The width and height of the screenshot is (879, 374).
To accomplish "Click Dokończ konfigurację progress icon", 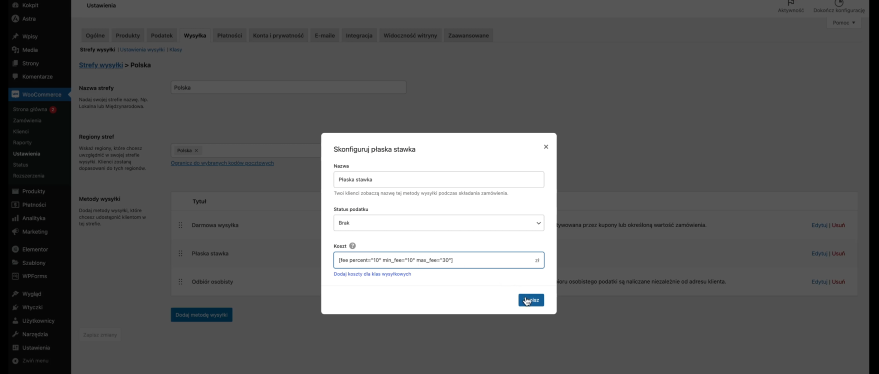I will 839,3.
